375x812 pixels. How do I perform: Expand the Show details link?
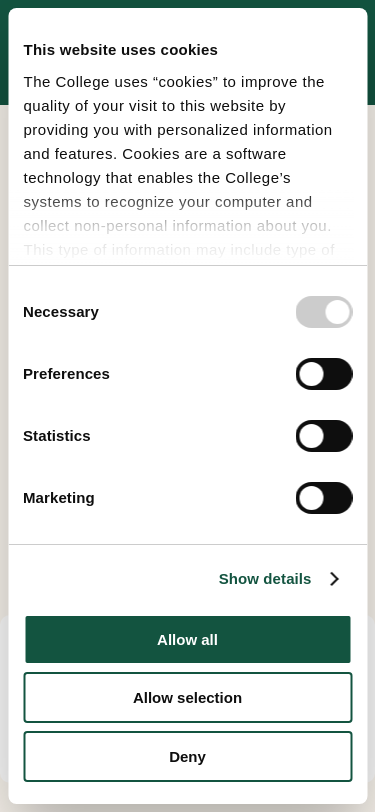point(265,579)
